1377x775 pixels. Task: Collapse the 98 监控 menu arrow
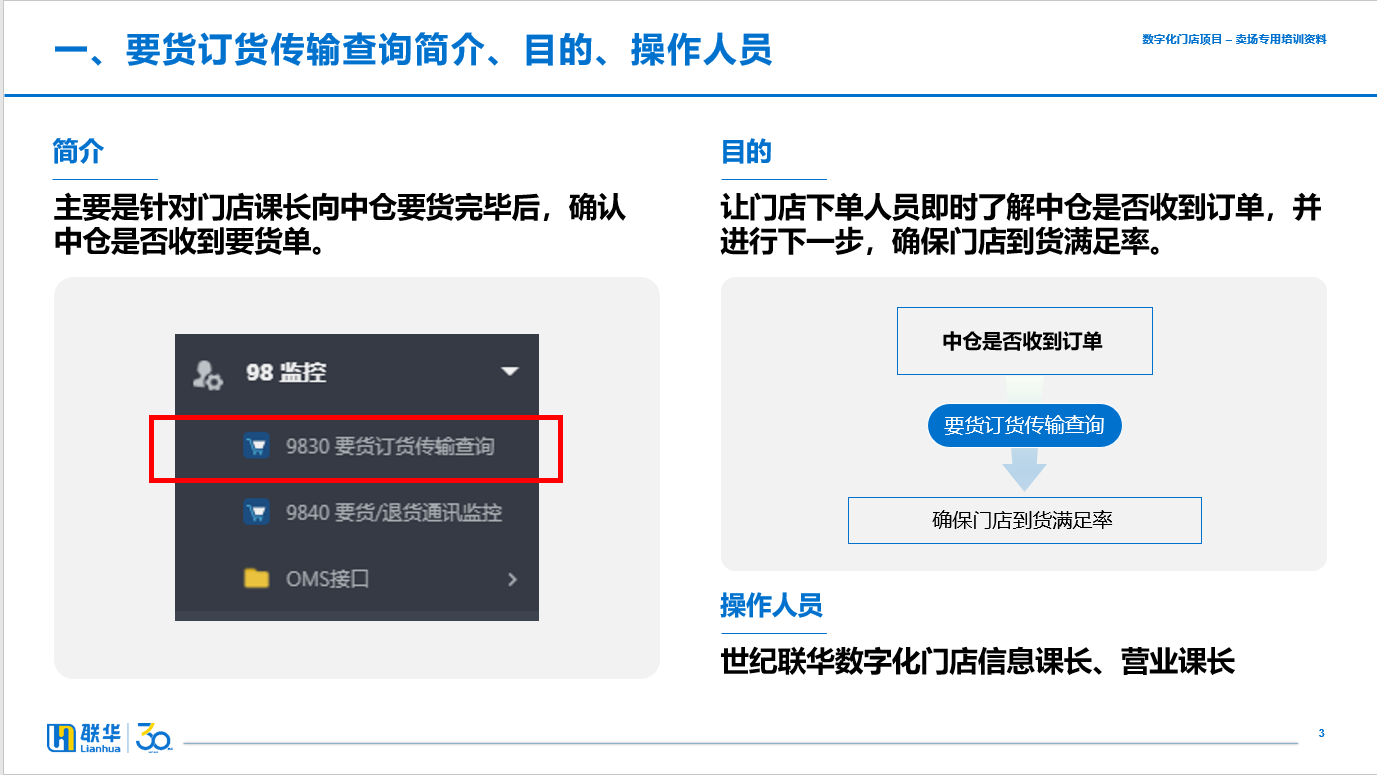(x=510, y=371)
